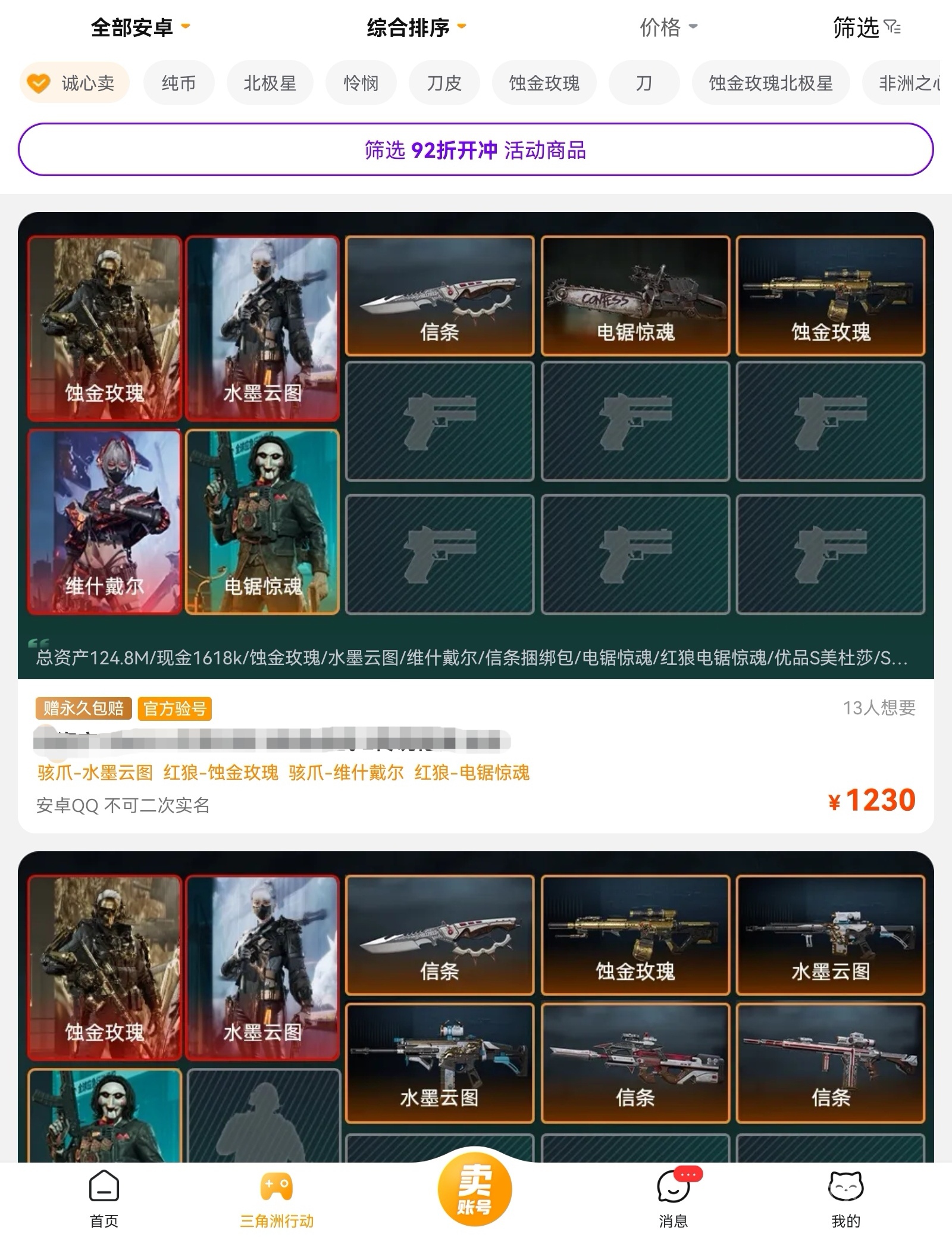Open the 我的 cat face icon
952x1237 pixels.
tap(845, 1186)
